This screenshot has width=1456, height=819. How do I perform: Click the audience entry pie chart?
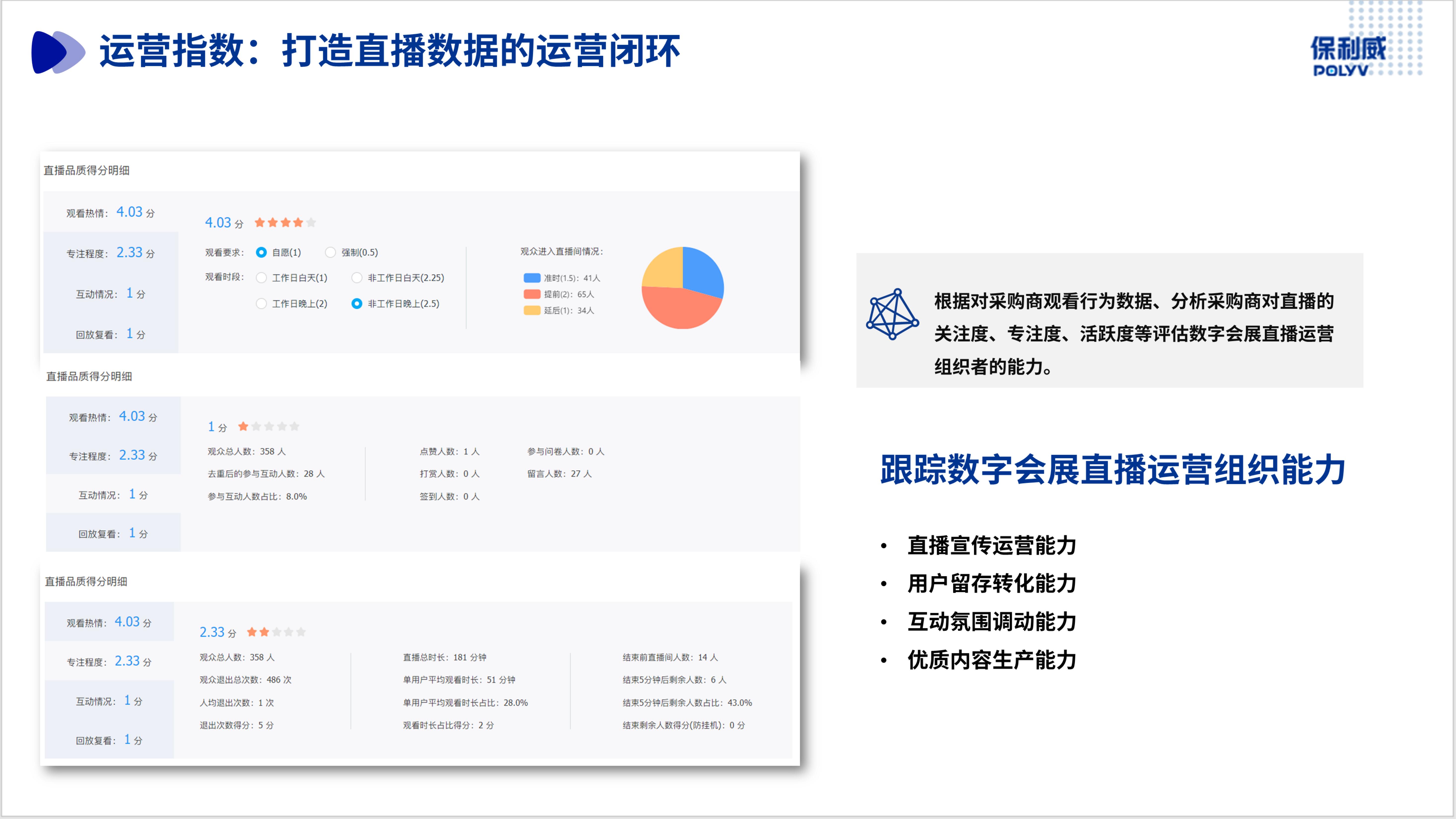point(683,288)
